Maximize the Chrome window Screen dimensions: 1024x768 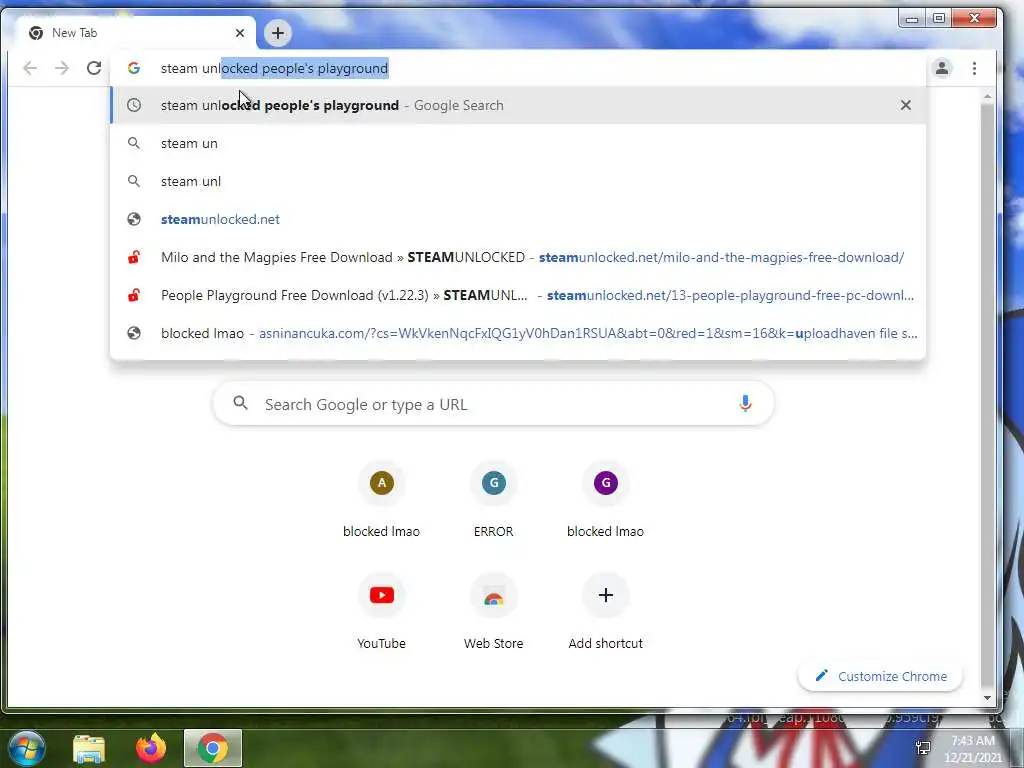tap(938, 18)
